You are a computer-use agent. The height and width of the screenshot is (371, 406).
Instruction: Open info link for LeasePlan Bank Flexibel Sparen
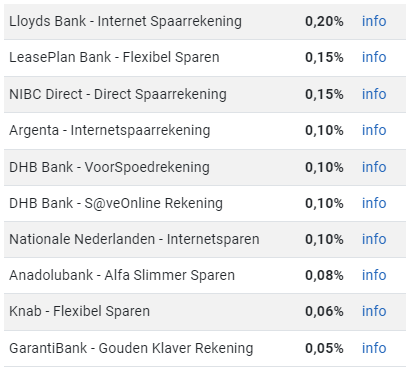click(374, 57)
